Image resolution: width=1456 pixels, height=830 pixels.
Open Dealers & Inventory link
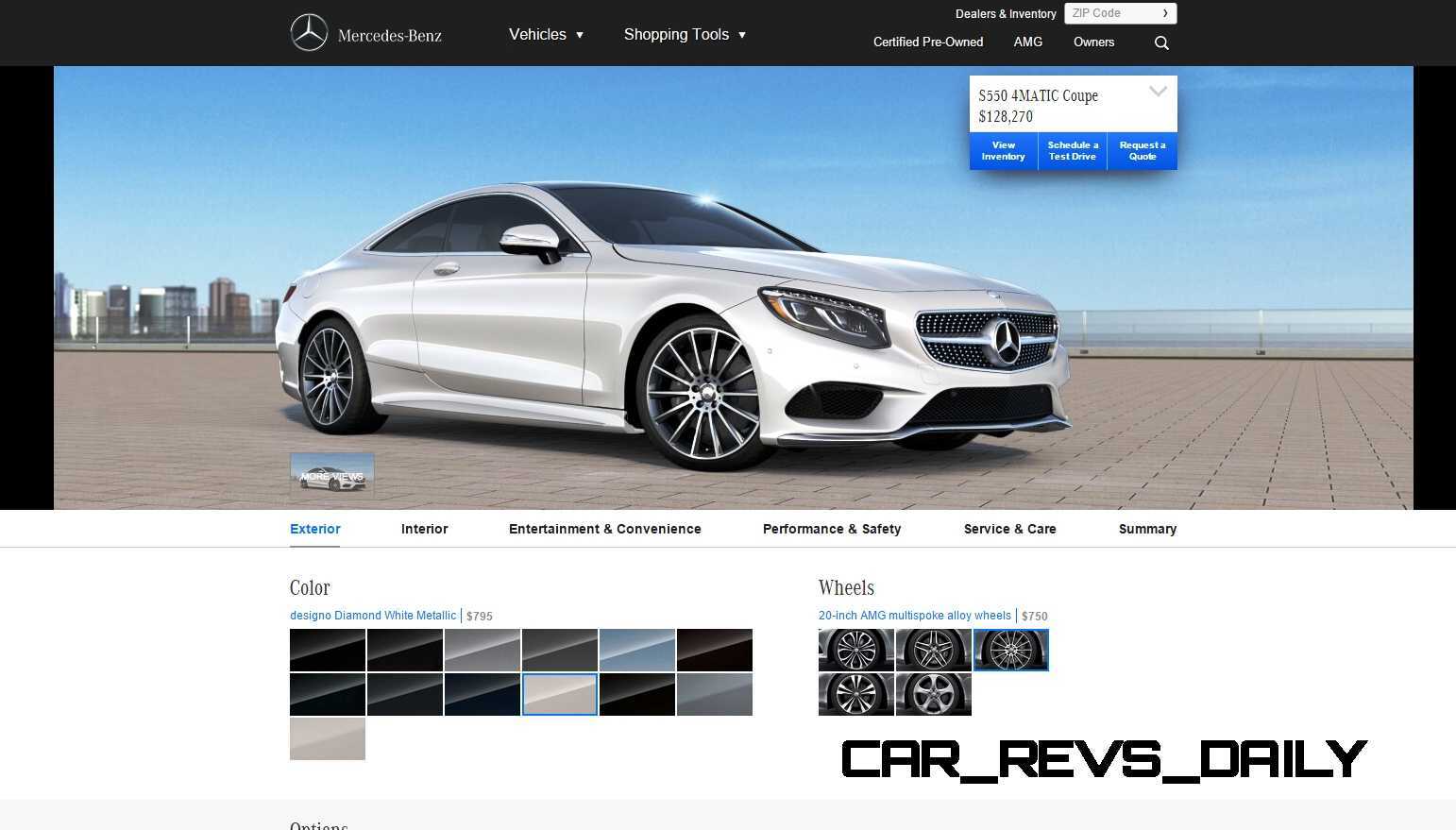point(1006,14)
